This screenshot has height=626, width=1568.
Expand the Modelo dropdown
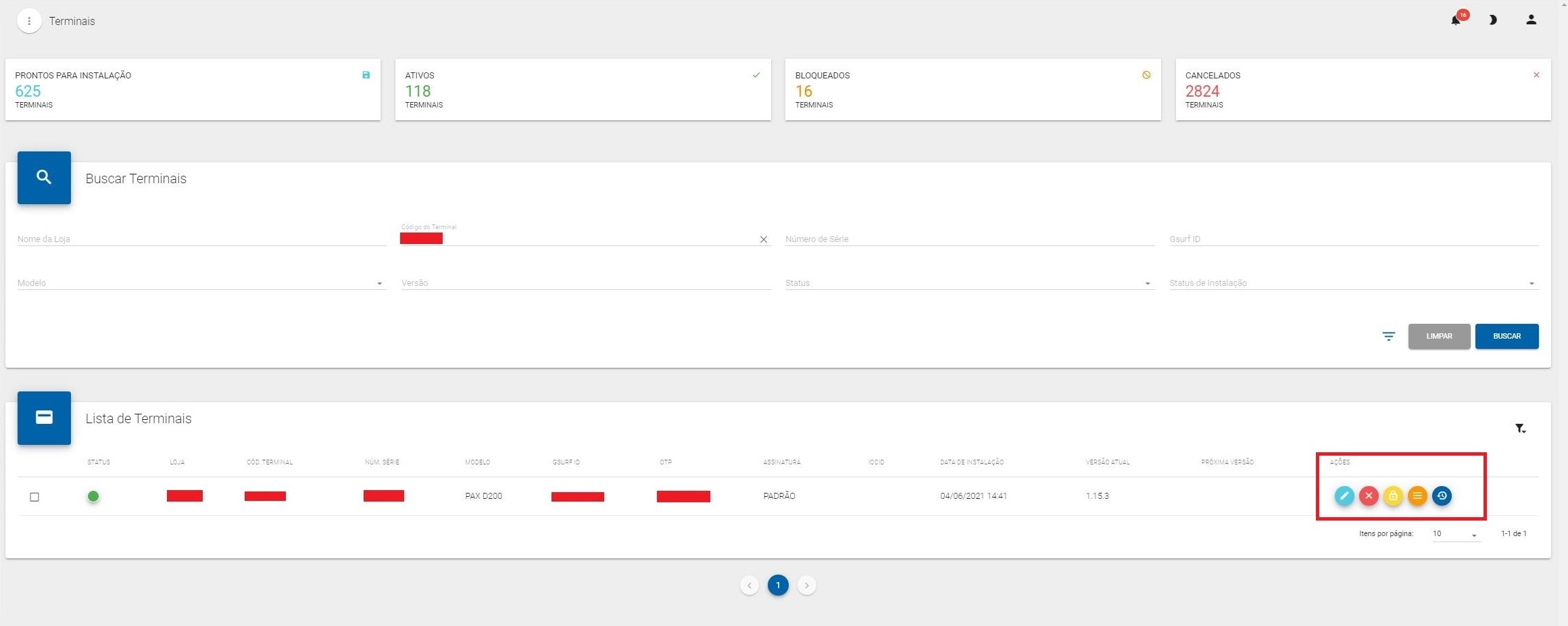(x=201, y=283)
